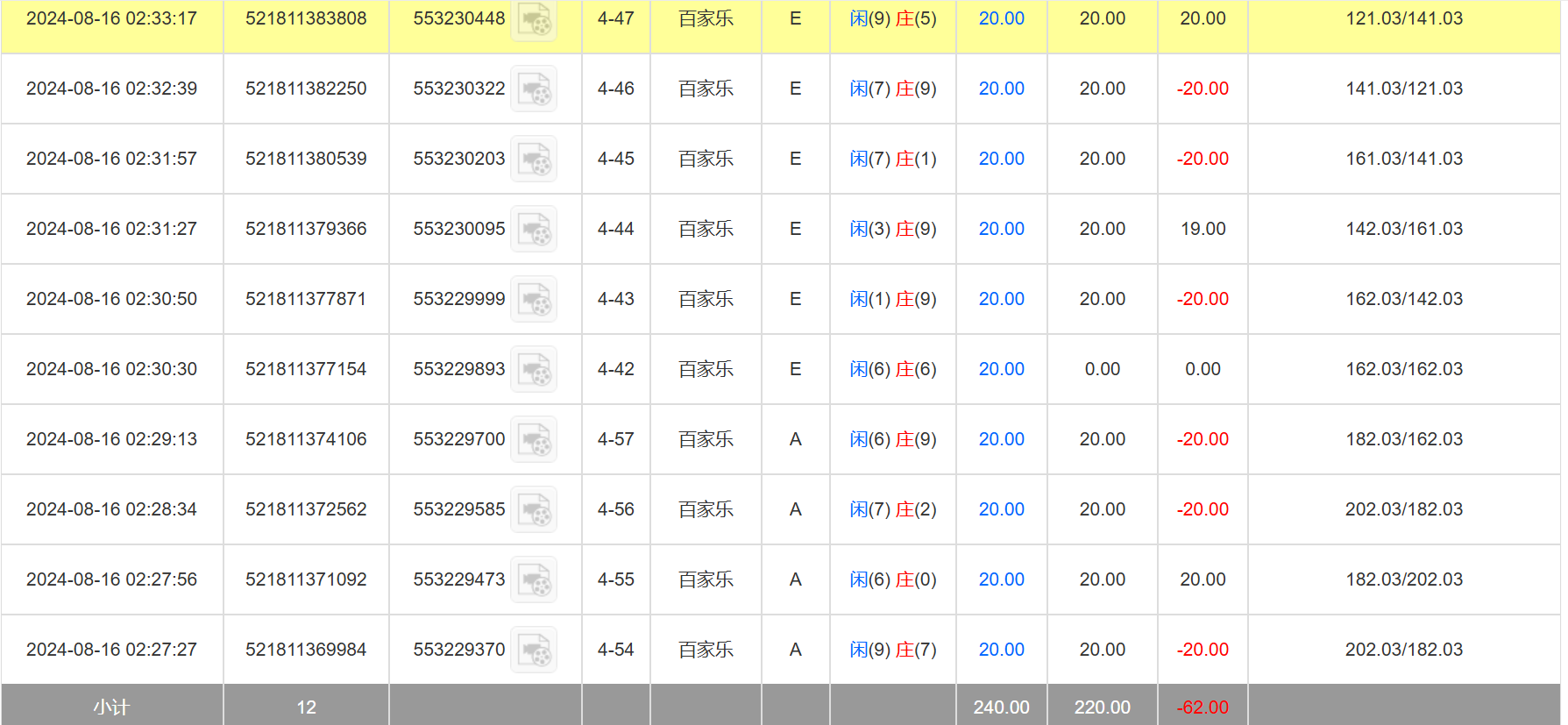The width and height of the screenshot is (1568, 725).
Task: Click result 闲(6) 庄(0) for table 4-55
Action: (892, 579)
